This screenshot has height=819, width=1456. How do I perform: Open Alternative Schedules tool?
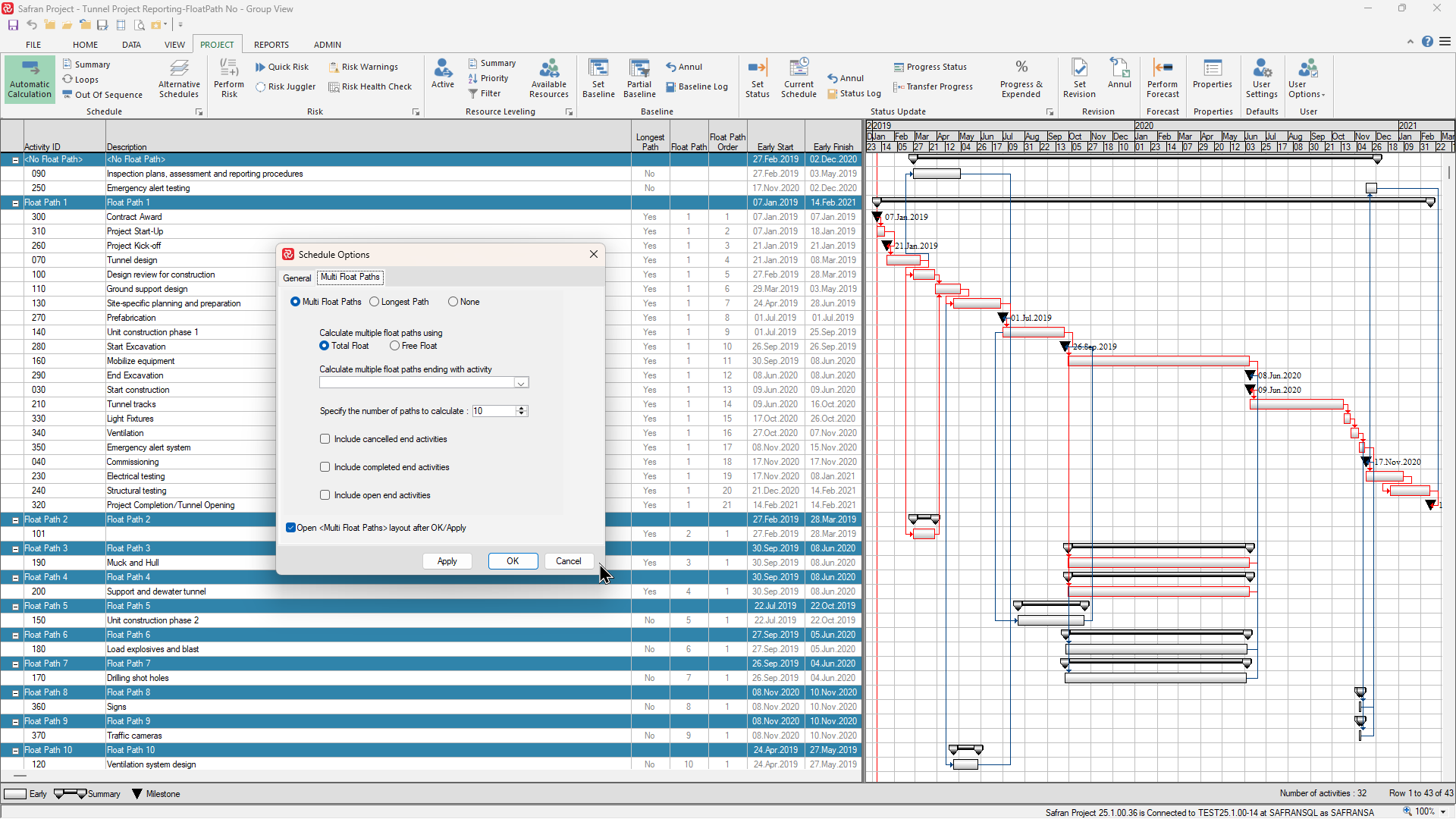(x=179, y=79)
